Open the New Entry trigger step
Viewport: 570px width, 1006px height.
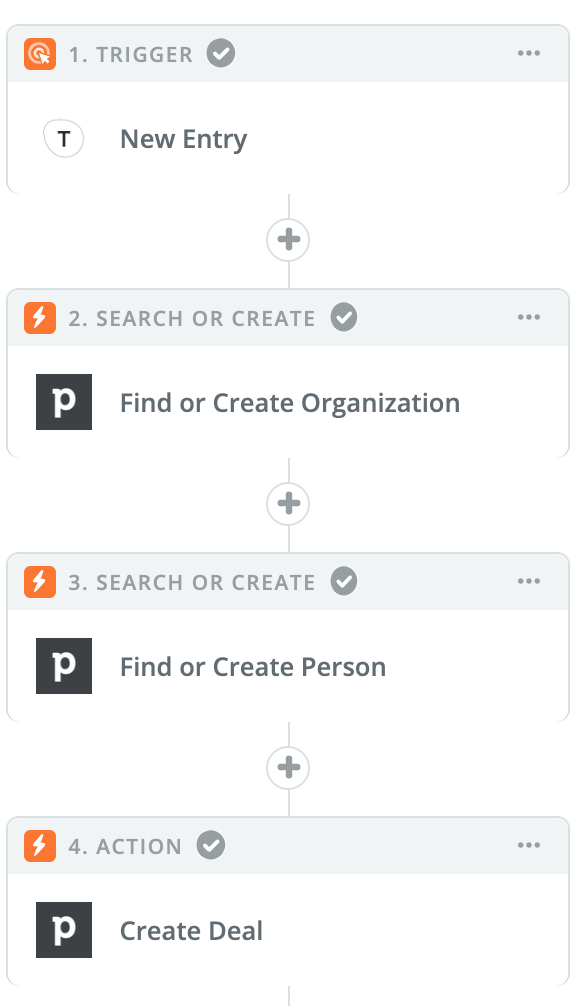point(288,137)
